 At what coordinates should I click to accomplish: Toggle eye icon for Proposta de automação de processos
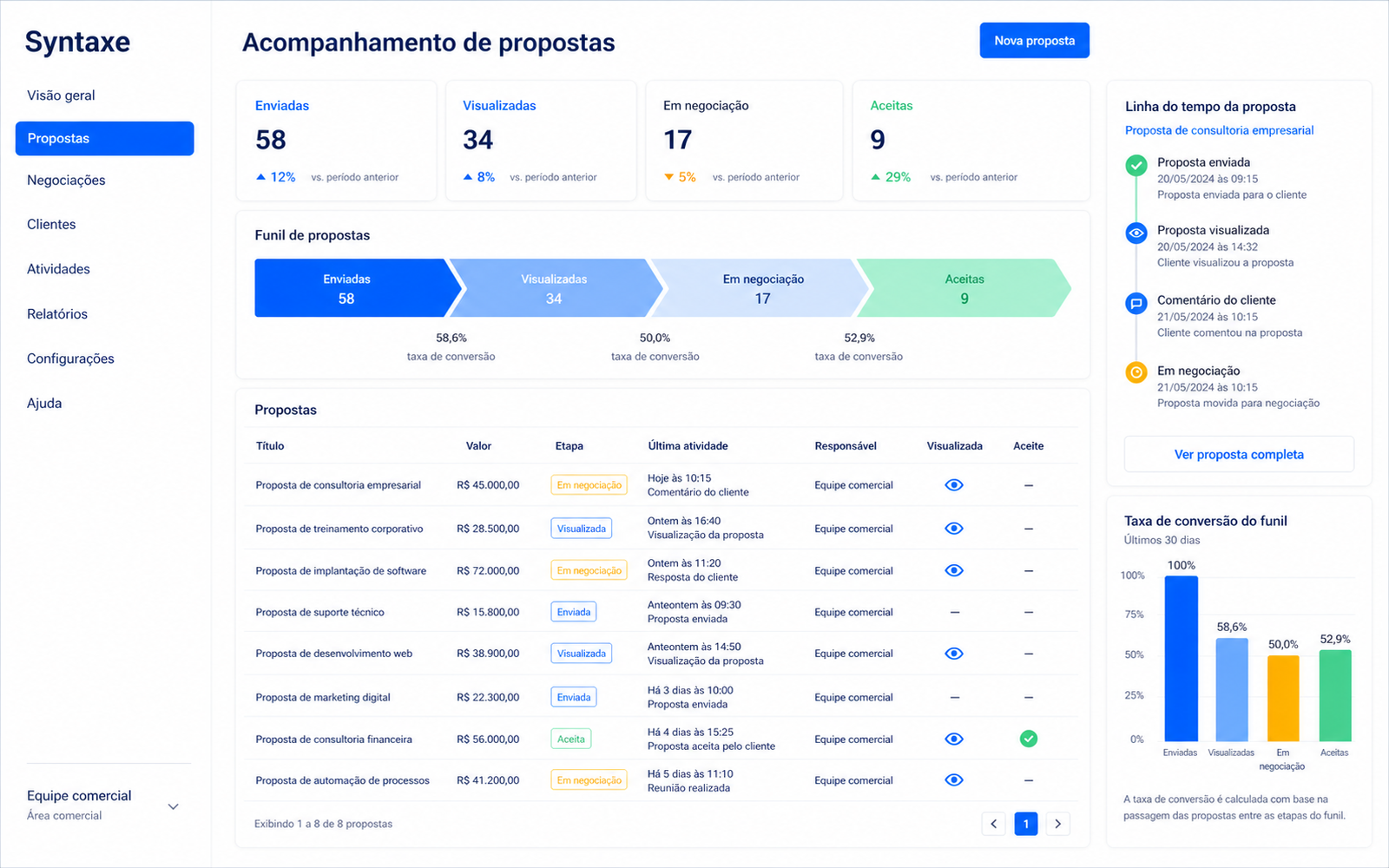pyautogui.click(x=954, y=780)
